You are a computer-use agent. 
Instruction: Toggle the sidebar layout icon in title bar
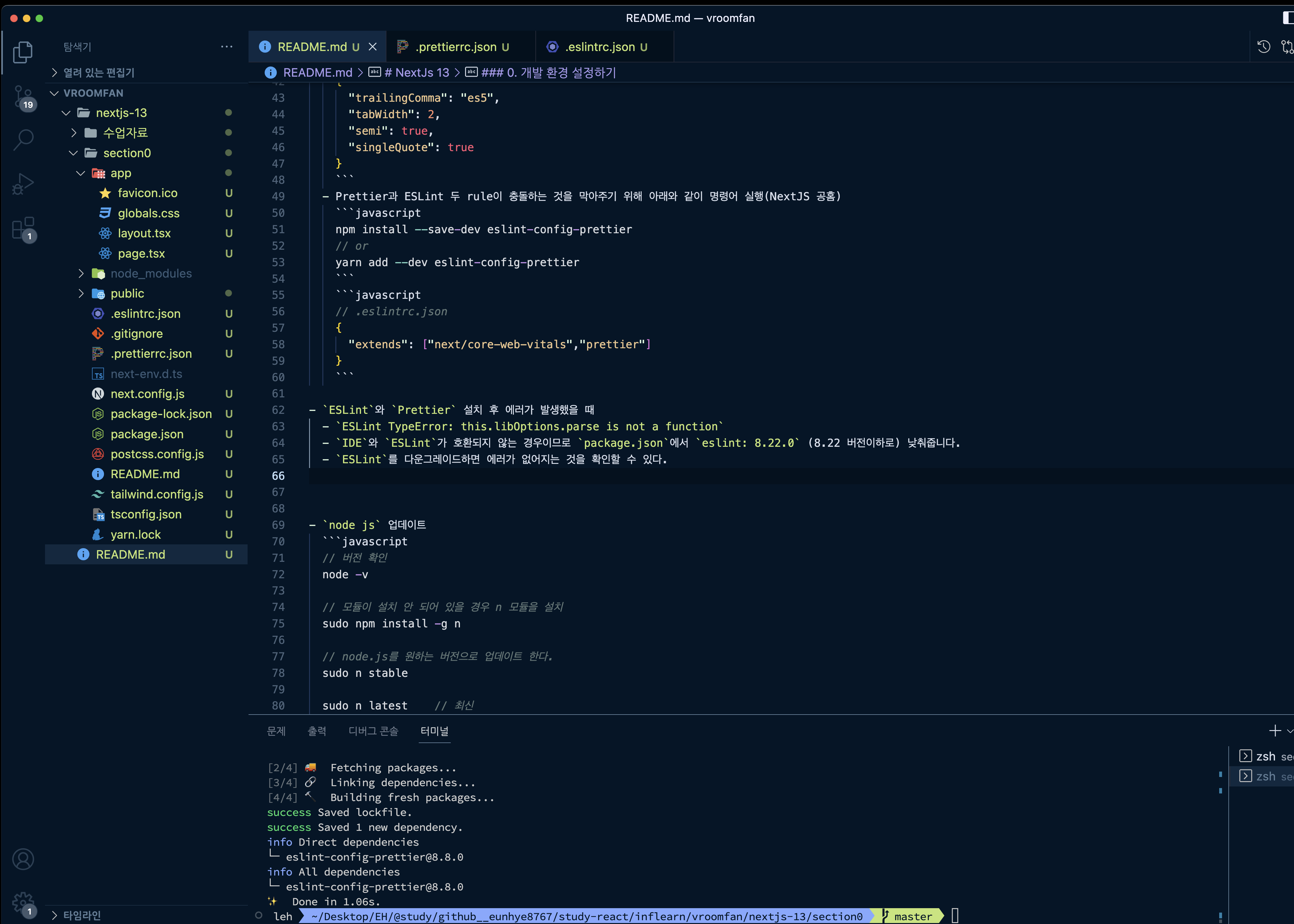click(1288, 18)
